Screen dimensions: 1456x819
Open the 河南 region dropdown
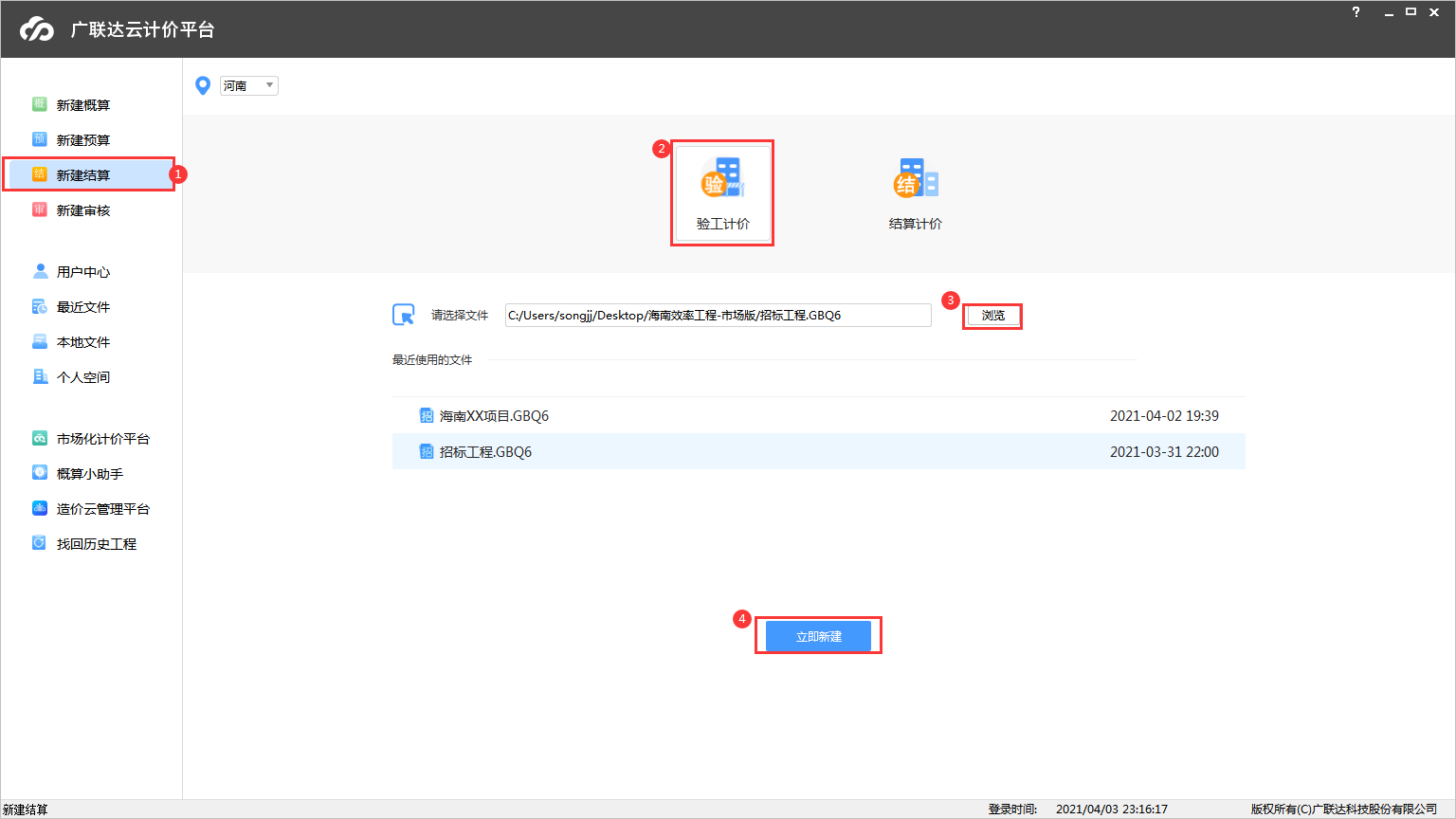pyautogui.click(x=249, y=85)
